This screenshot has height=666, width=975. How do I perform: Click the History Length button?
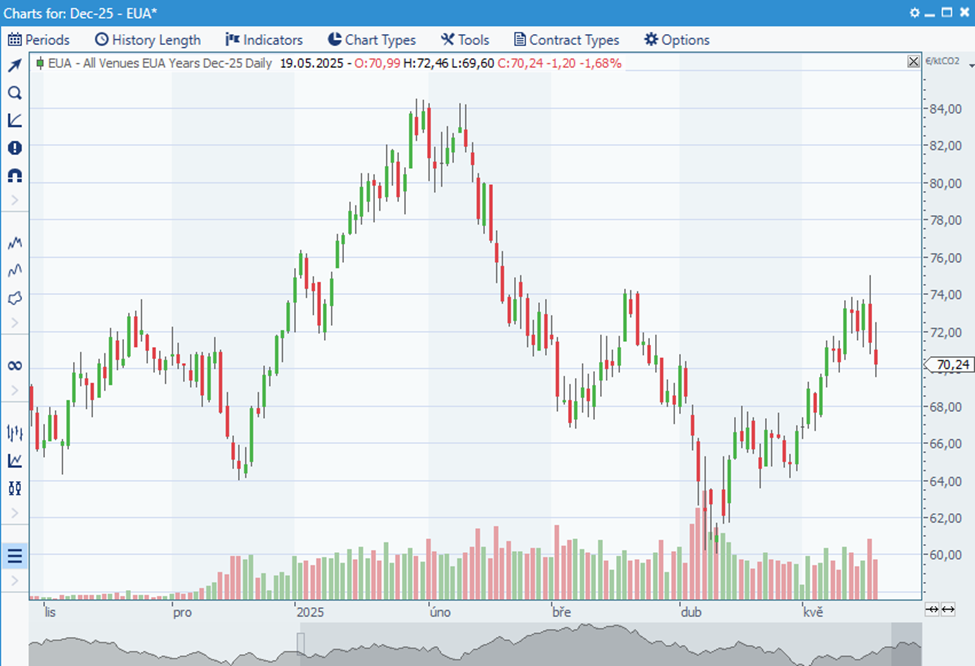pyautogui.click(x=147, y=40)
